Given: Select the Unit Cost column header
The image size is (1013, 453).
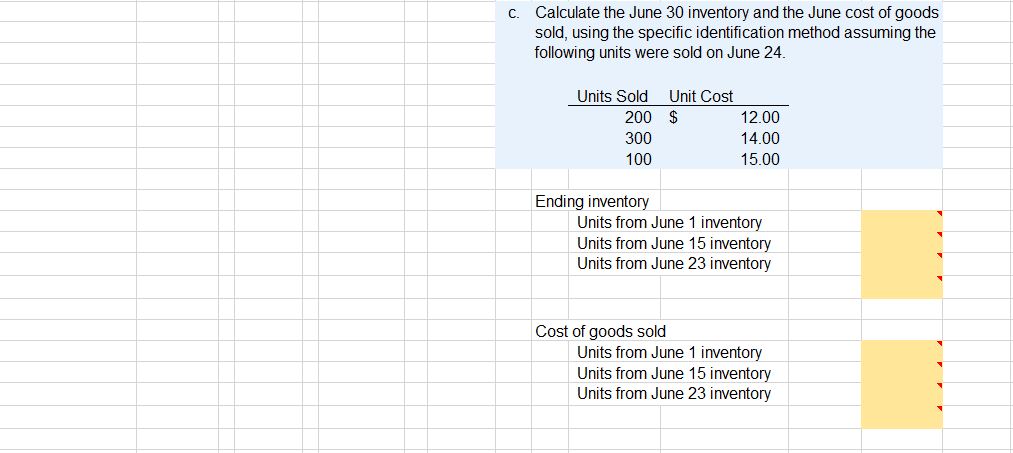Looking at the screenshot, I should 701,97.
